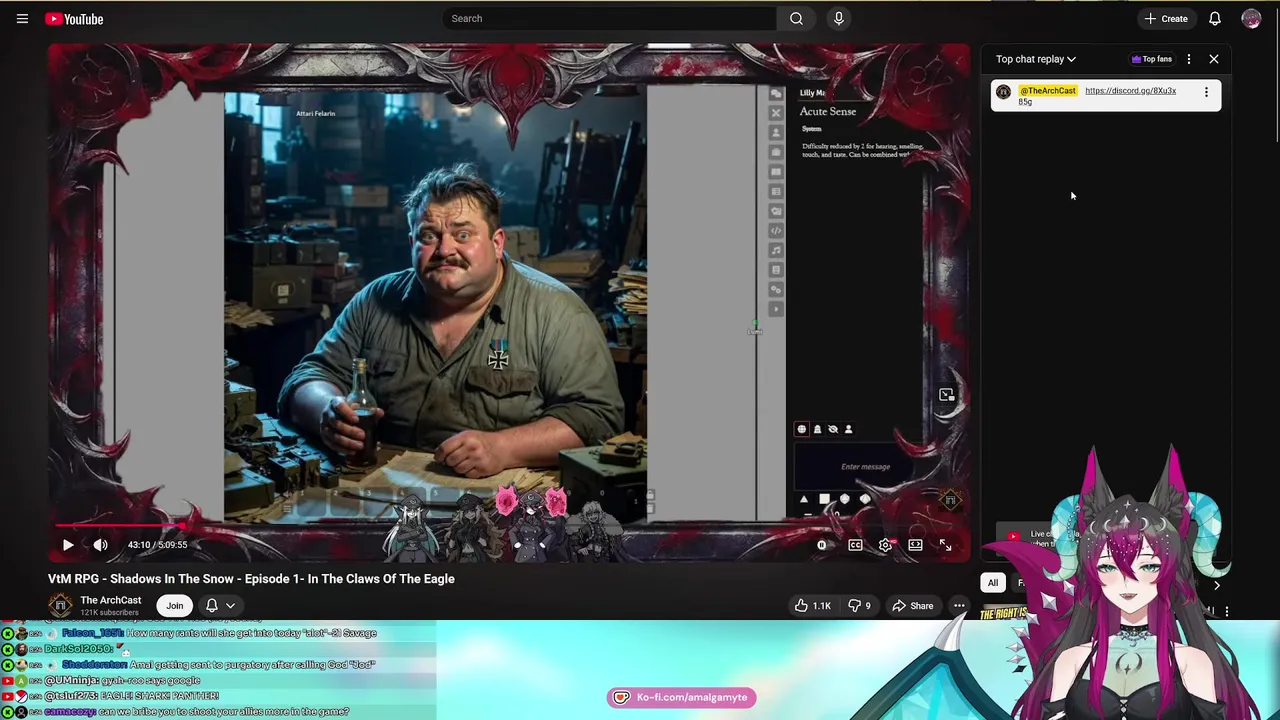Select self roll person mode
Image resolution: width=1280 pixels, height=720 pixels.
pos(849,429)
